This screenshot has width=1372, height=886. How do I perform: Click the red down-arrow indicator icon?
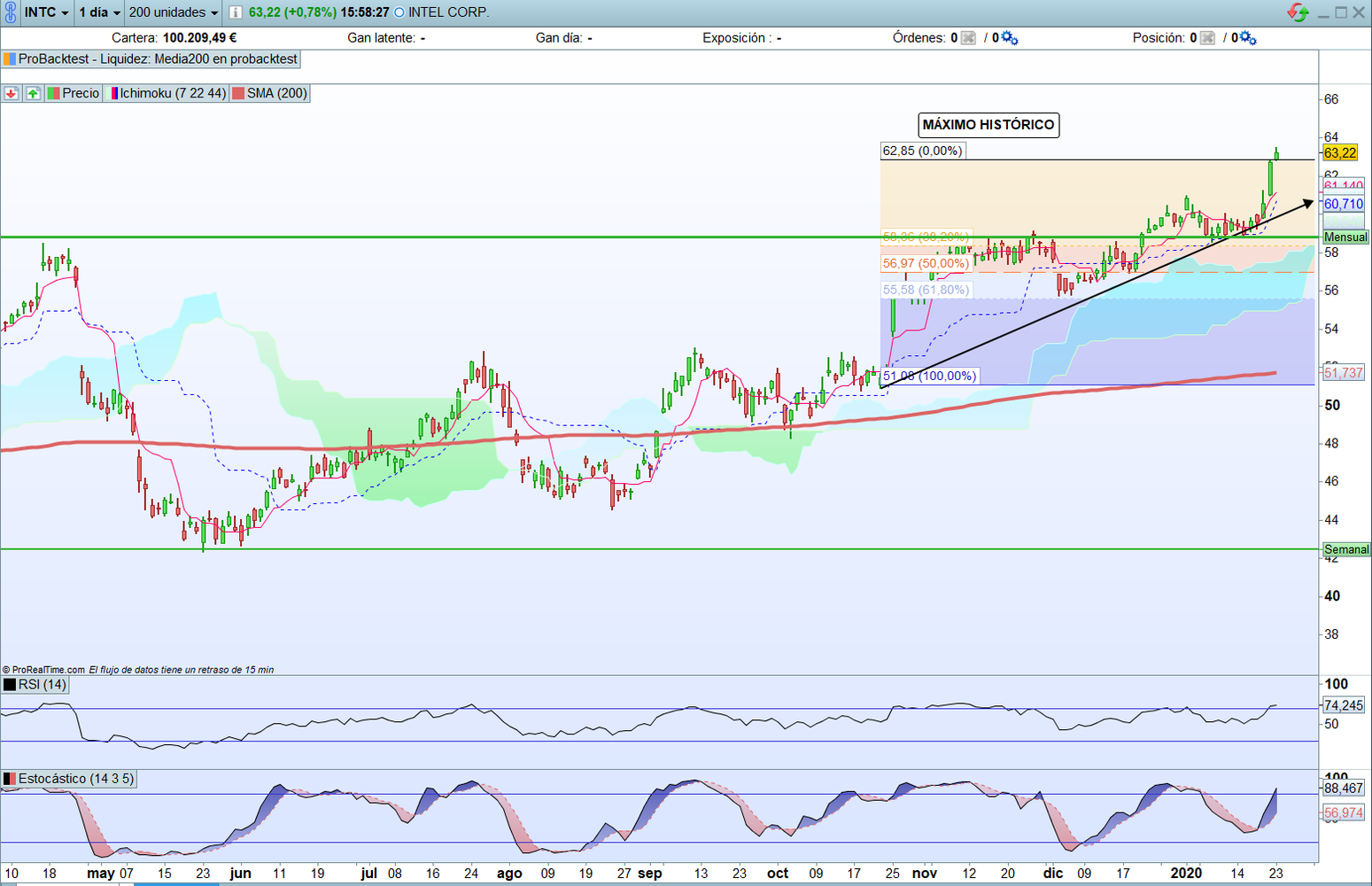point(12,93)
